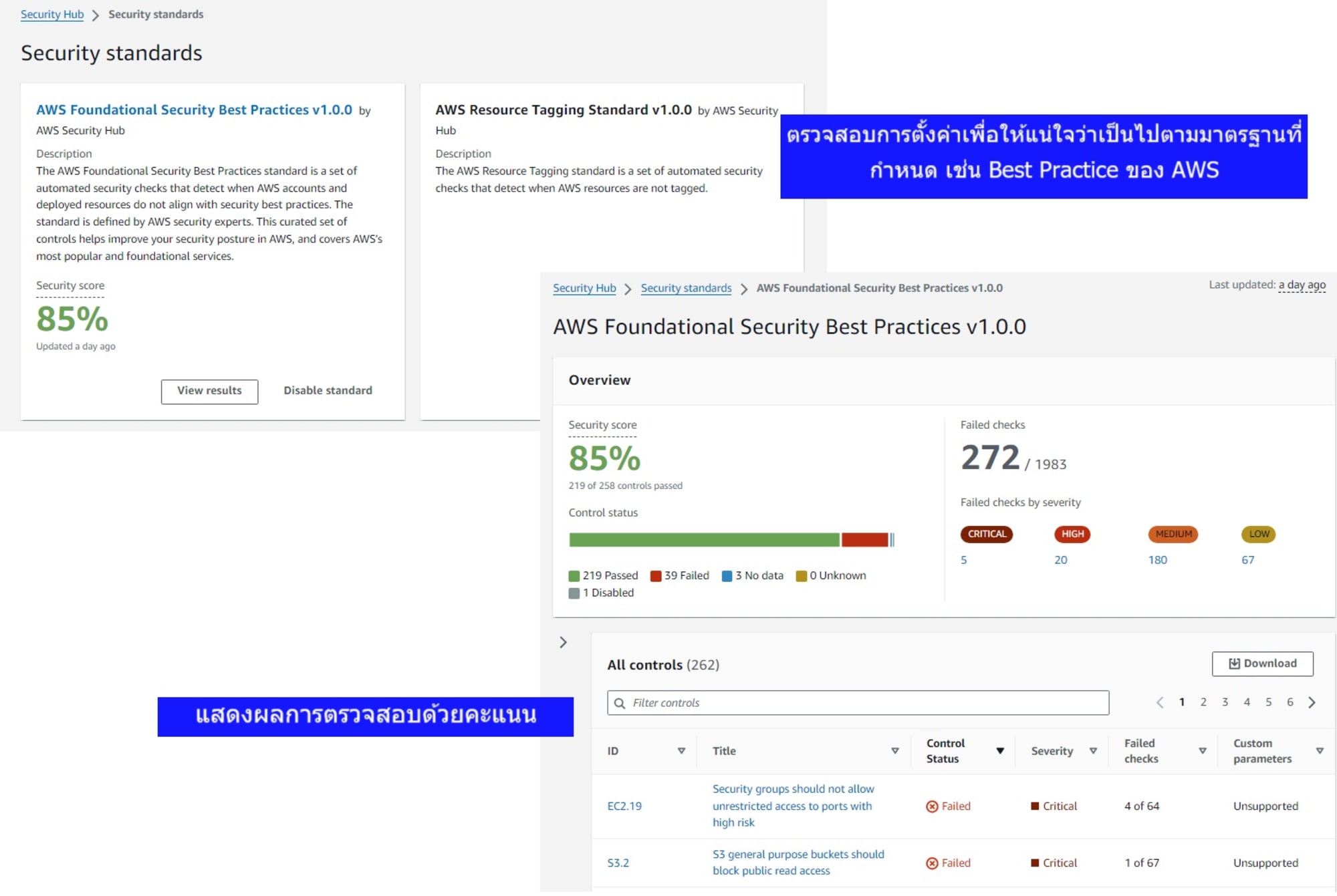Screen dimensions: 1337x896
Task: Click the Disable standard button
Action: pyautogui.click(x=328, y=391)
